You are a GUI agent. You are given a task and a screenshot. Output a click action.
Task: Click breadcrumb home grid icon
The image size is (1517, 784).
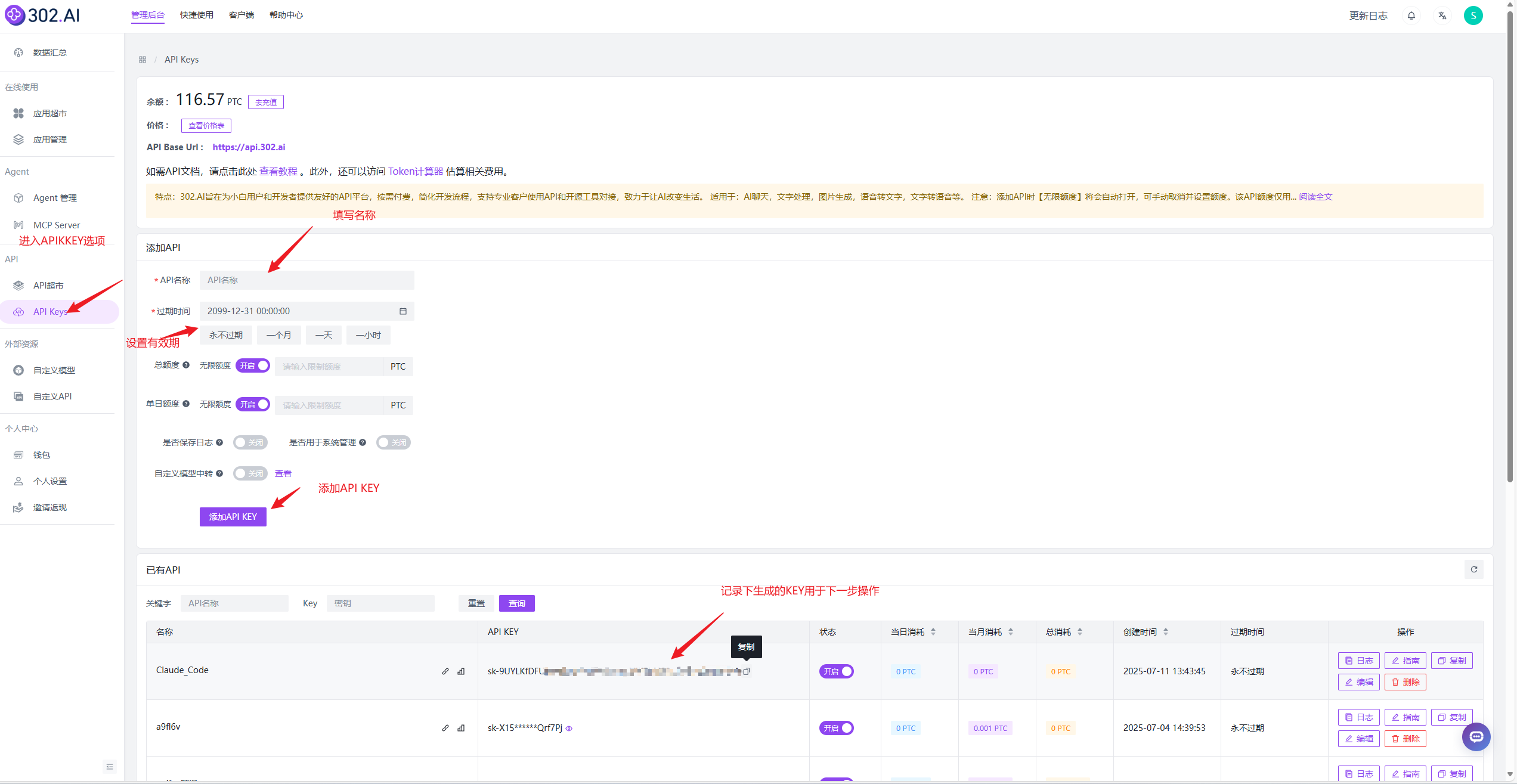coord(142,60)
